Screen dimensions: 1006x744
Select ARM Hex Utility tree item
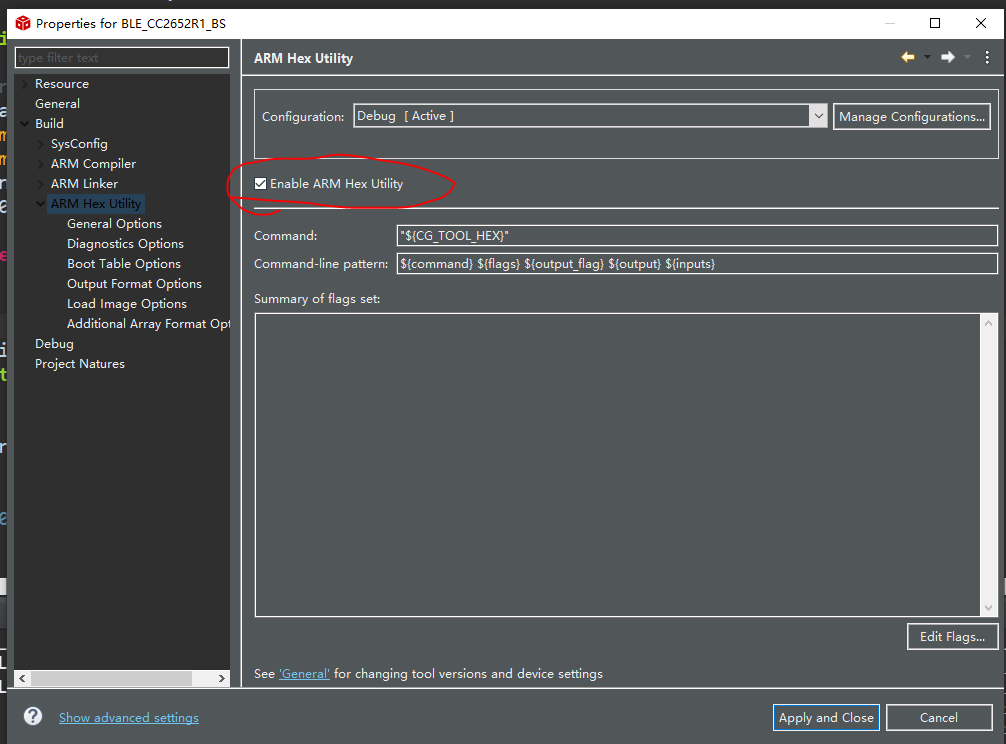(x=96, y=204)
